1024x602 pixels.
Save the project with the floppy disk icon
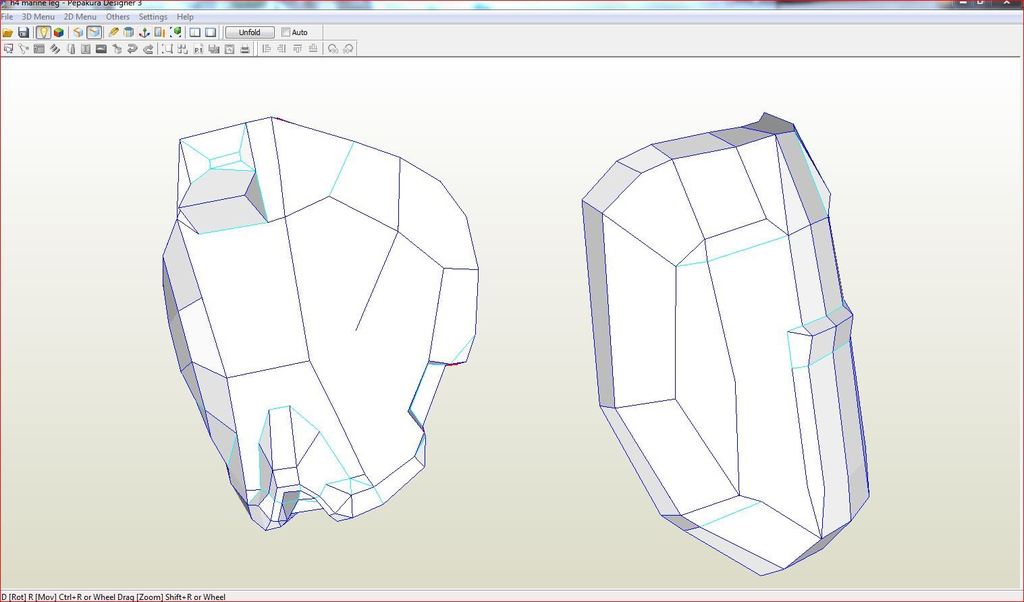23,32
